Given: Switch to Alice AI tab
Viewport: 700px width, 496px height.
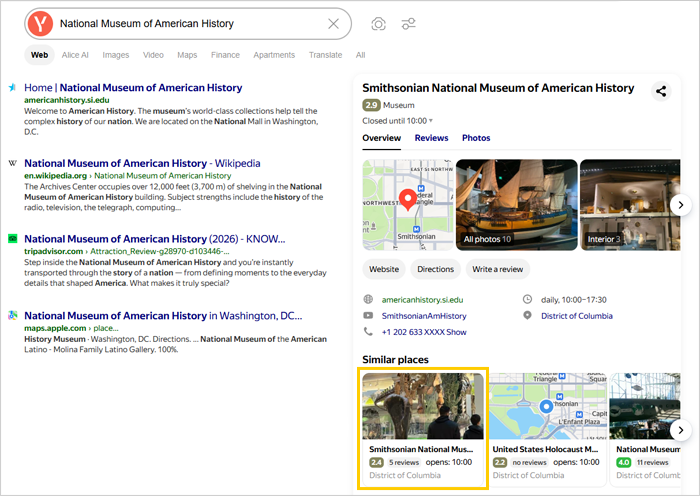Looking at the screenshot, I should pos(75,55).
